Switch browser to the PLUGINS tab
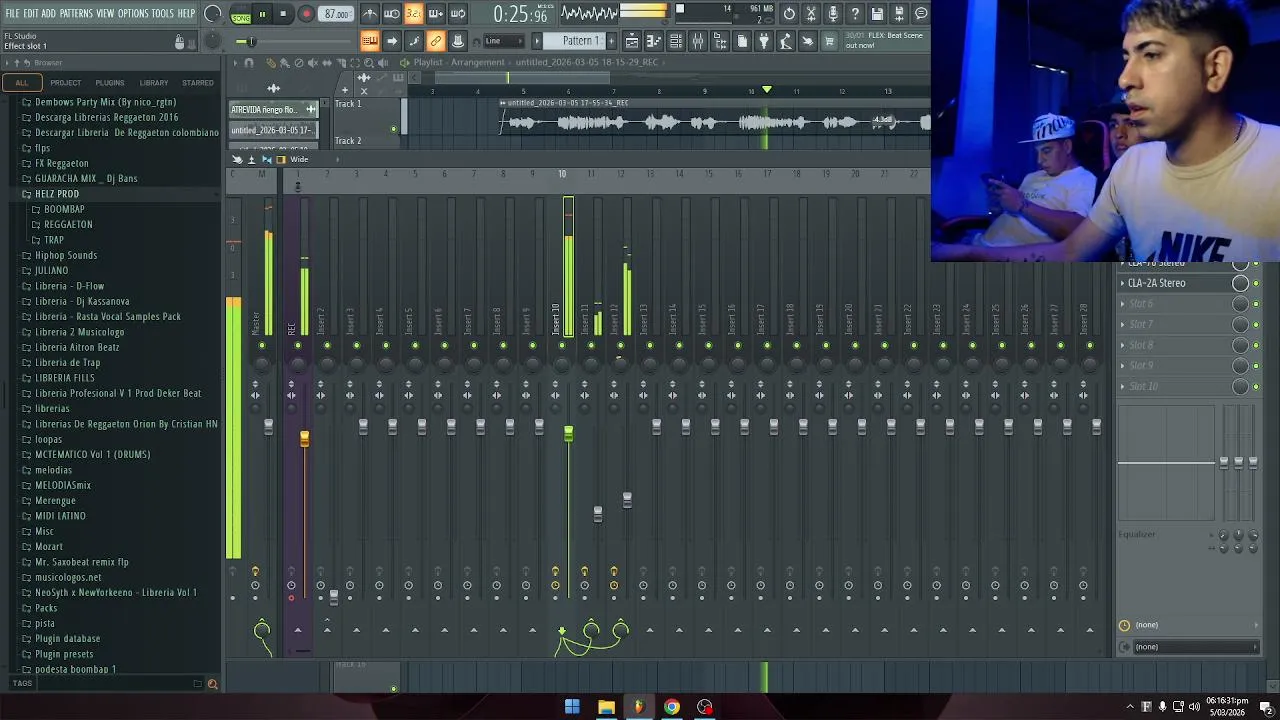 (x=110, y=83)
